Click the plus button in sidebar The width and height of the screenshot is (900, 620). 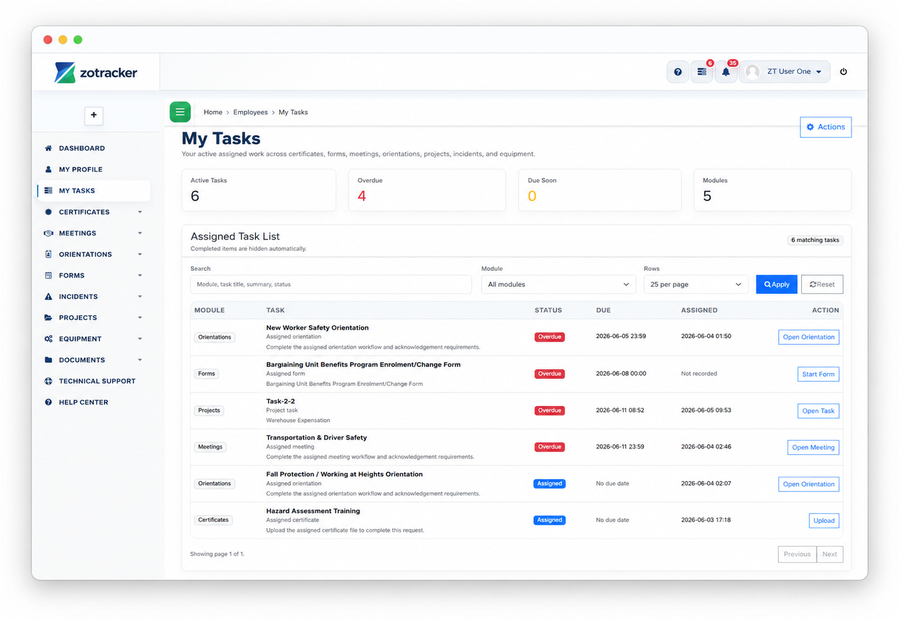(x=94, y=115)
